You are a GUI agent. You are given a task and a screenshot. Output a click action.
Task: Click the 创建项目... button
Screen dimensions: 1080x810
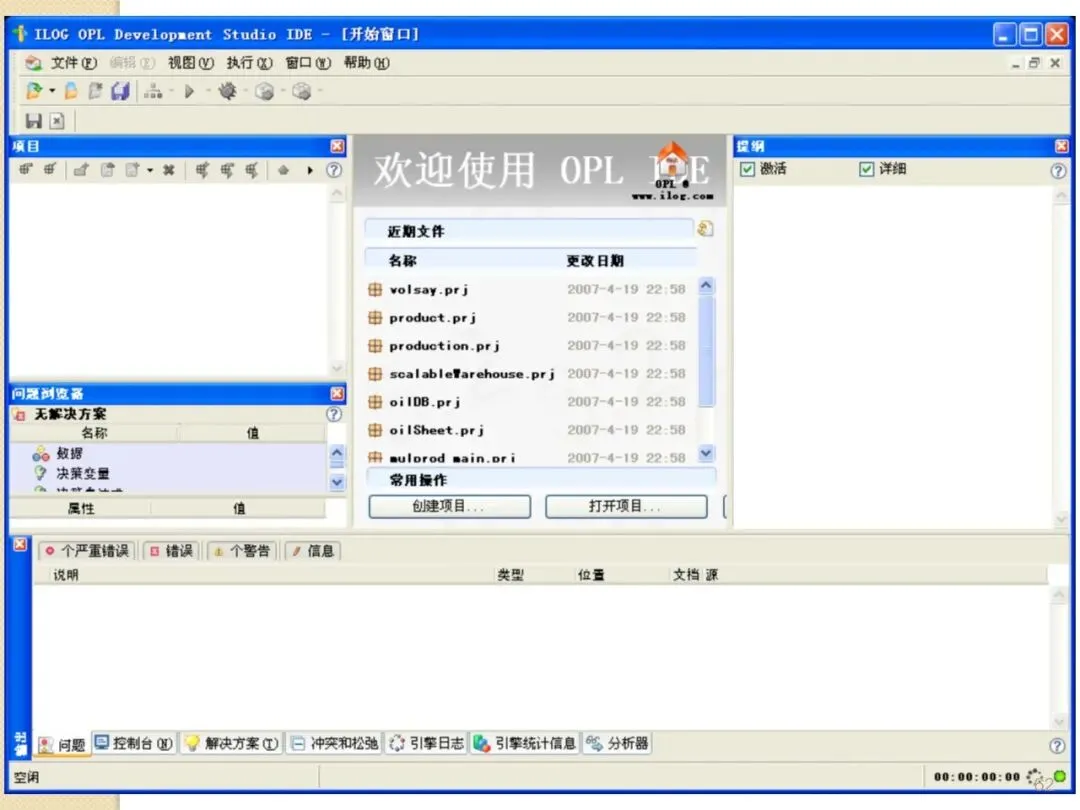click(449, 506)
